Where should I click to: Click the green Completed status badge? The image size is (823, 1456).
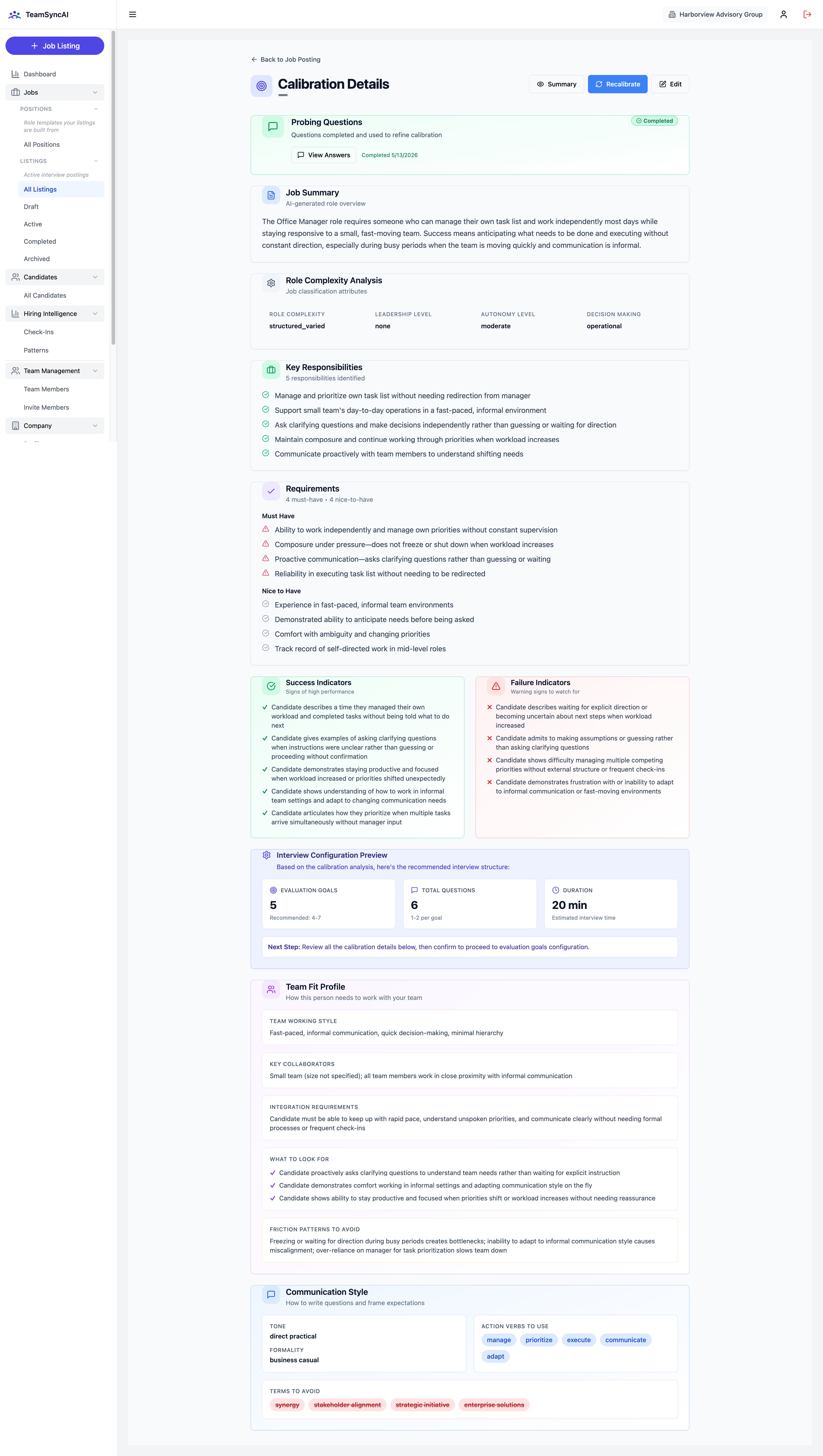(x=655, y=121)
